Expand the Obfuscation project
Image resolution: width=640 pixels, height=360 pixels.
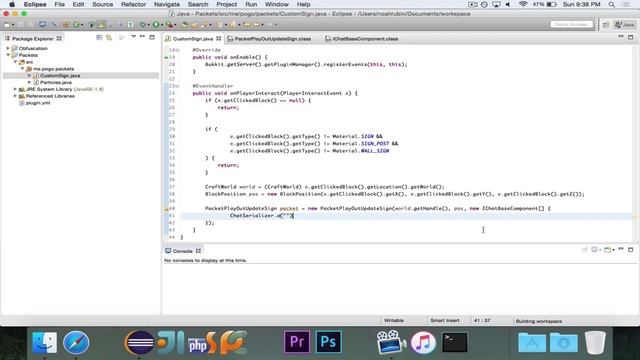pyautogui.click(x=8, y=48)
